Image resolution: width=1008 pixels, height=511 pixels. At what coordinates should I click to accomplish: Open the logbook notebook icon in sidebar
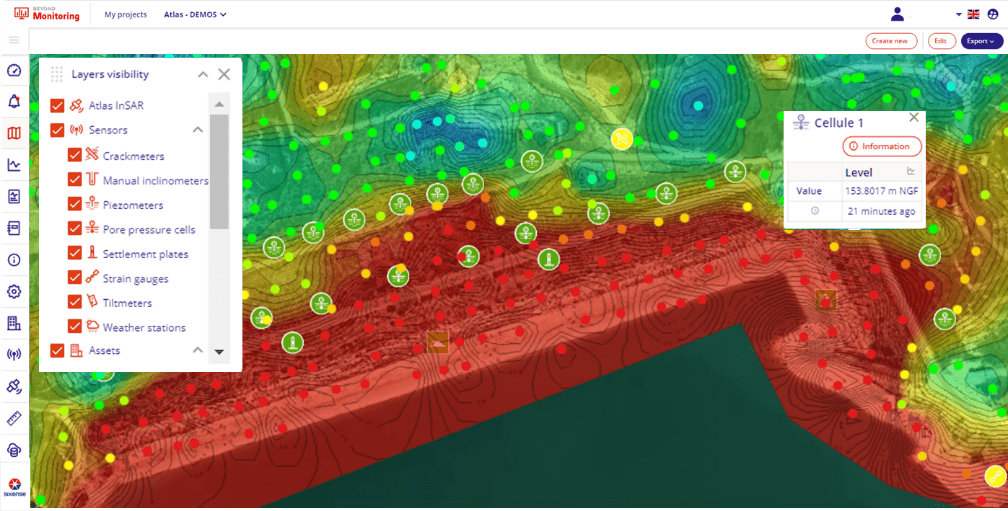coord(14,228)
